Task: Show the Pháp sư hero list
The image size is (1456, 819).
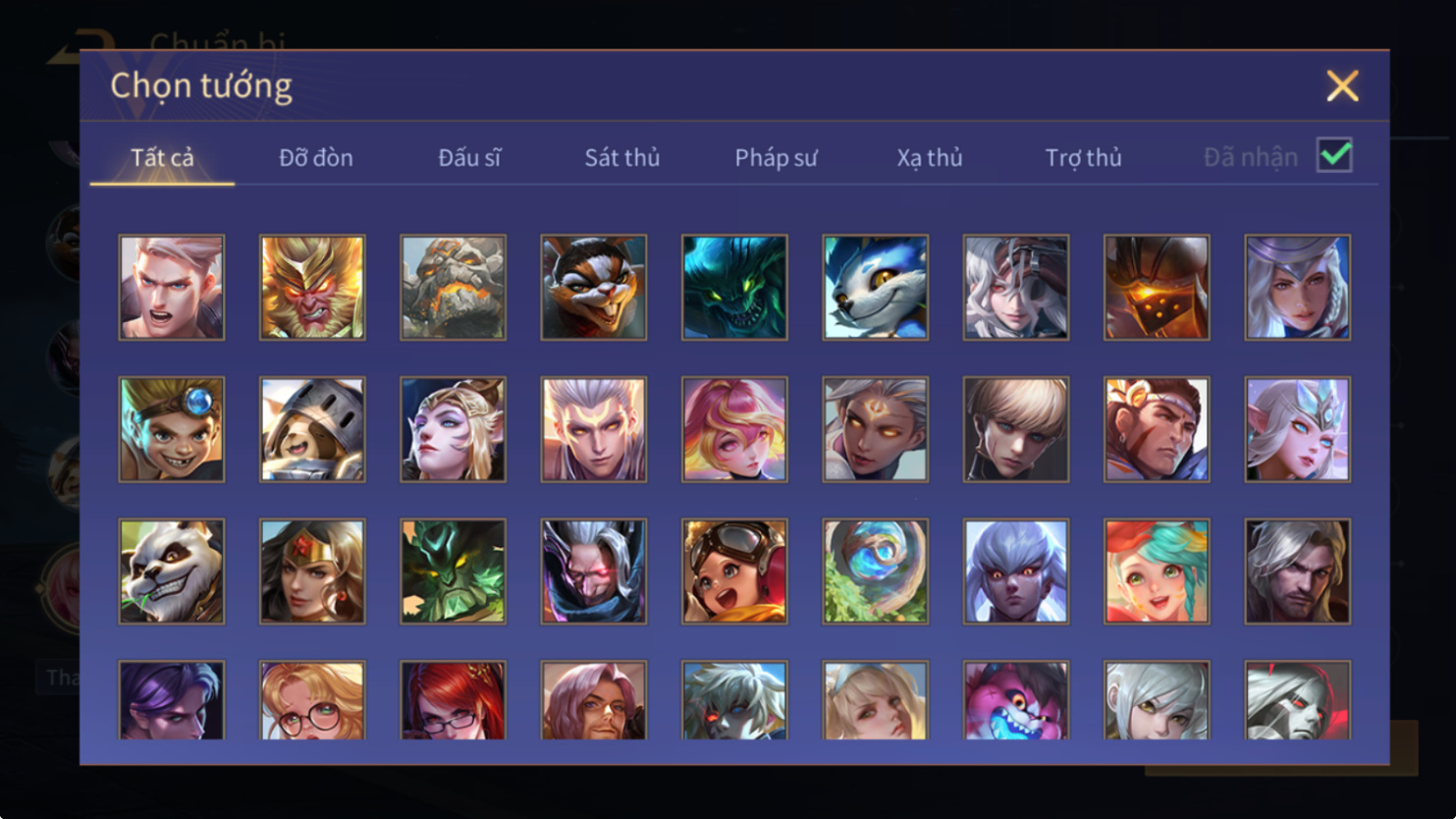Action: [776, 157]
